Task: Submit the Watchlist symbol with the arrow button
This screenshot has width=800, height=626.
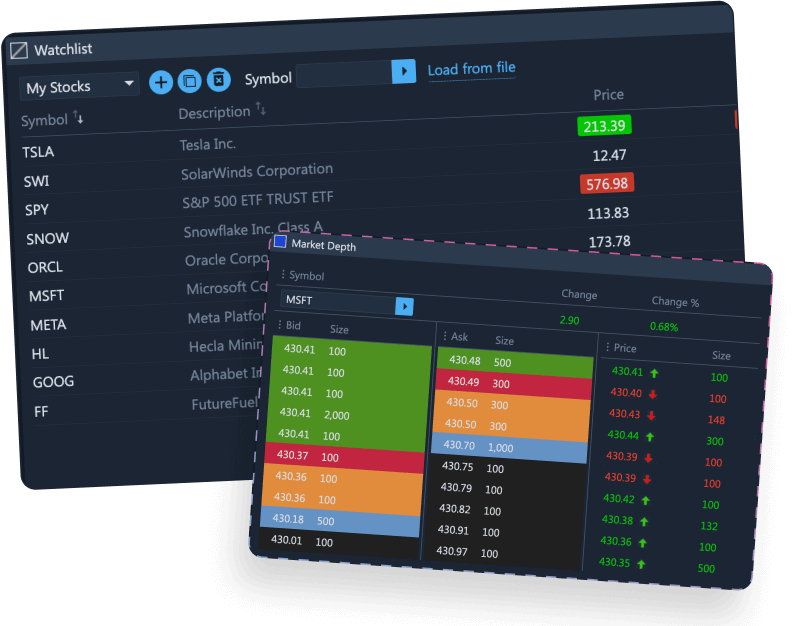Action: click(x=404, y=71)
